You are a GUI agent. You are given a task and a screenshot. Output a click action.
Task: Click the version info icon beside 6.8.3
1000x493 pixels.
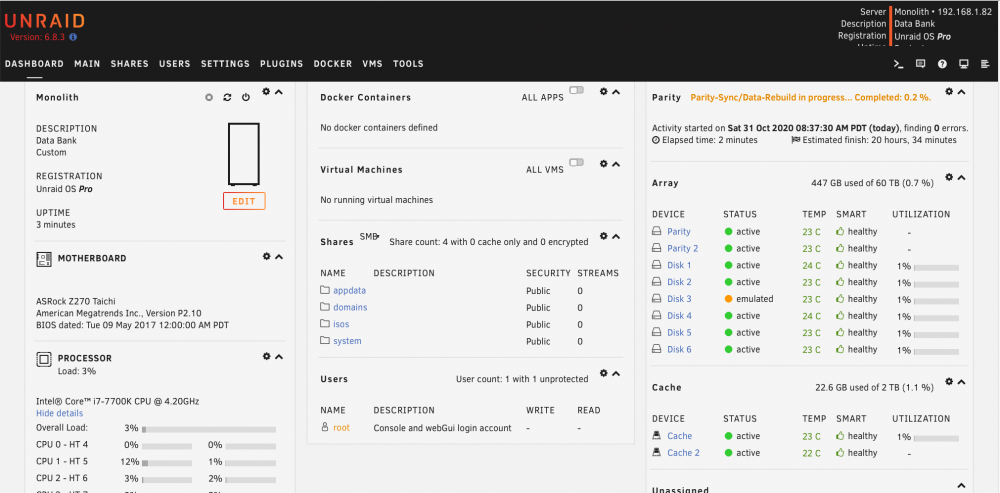pos(73,37)
